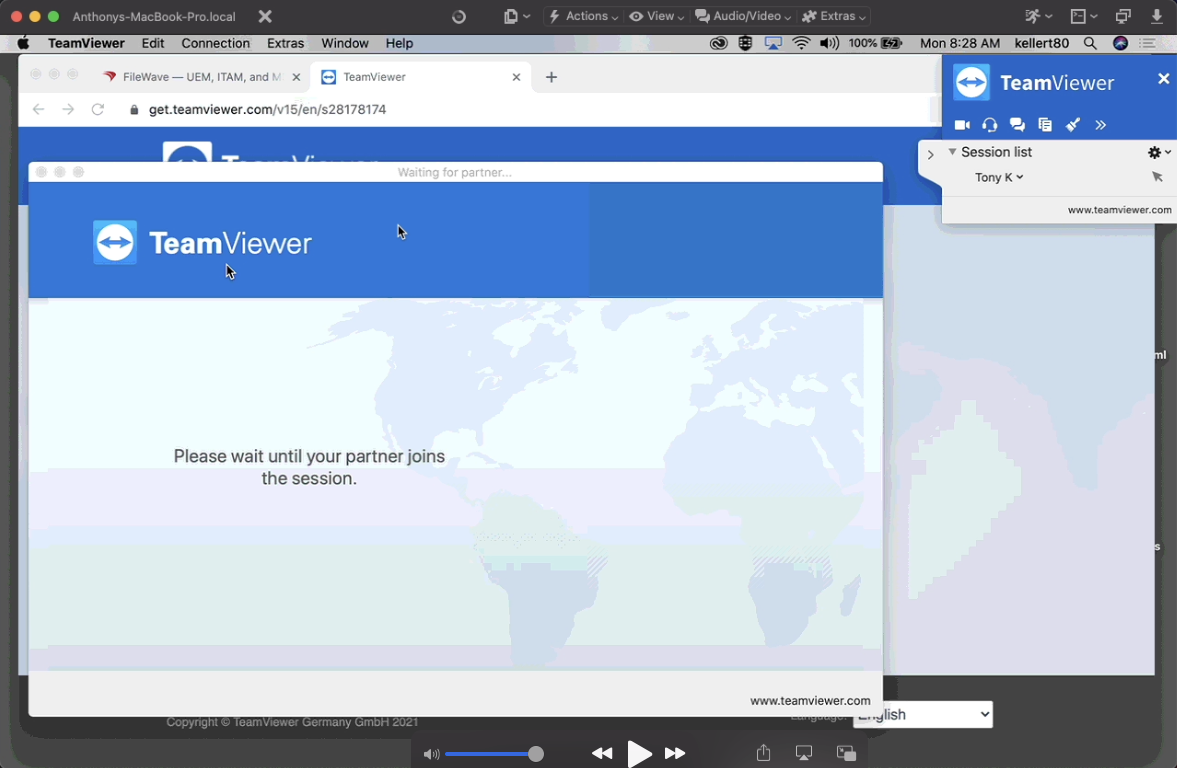Click www.teamviewer.com in Waiting for partner window
This screenshot has width=1177, height=768.
[x=810, y=700]
